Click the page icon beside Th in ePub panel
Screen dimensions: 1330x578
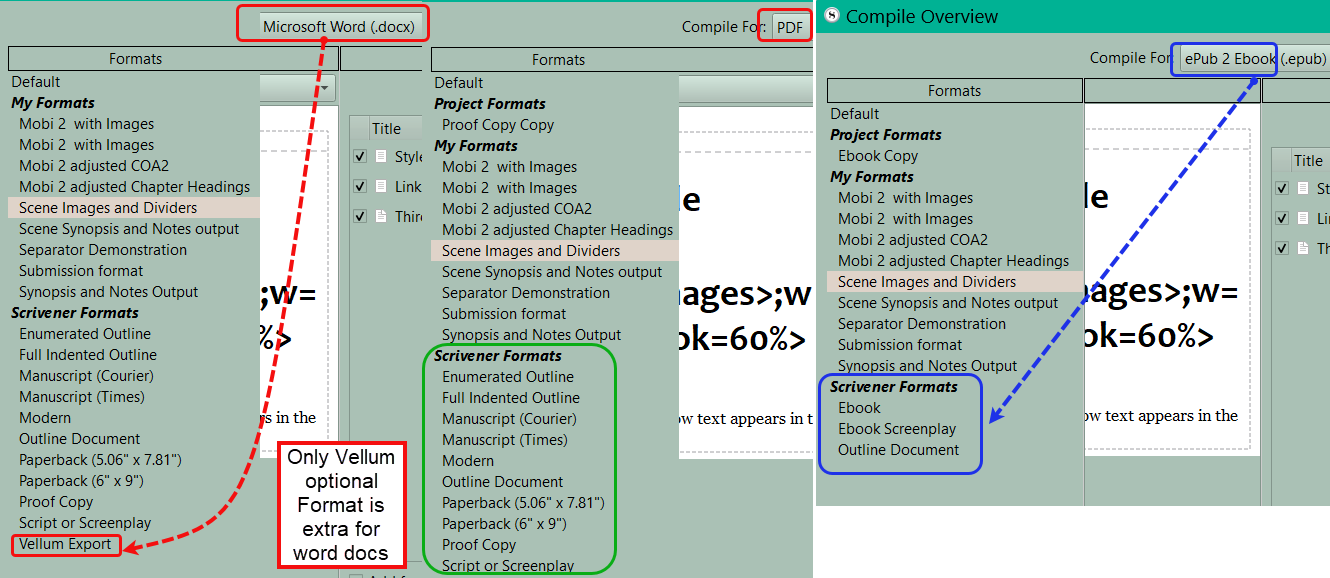pos(1303,248)
